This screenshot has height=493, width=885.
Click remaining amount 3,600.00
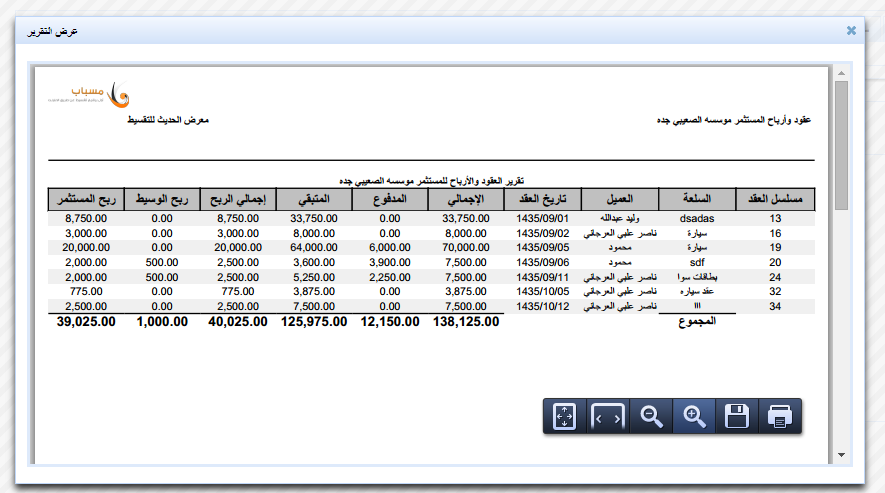314,262
